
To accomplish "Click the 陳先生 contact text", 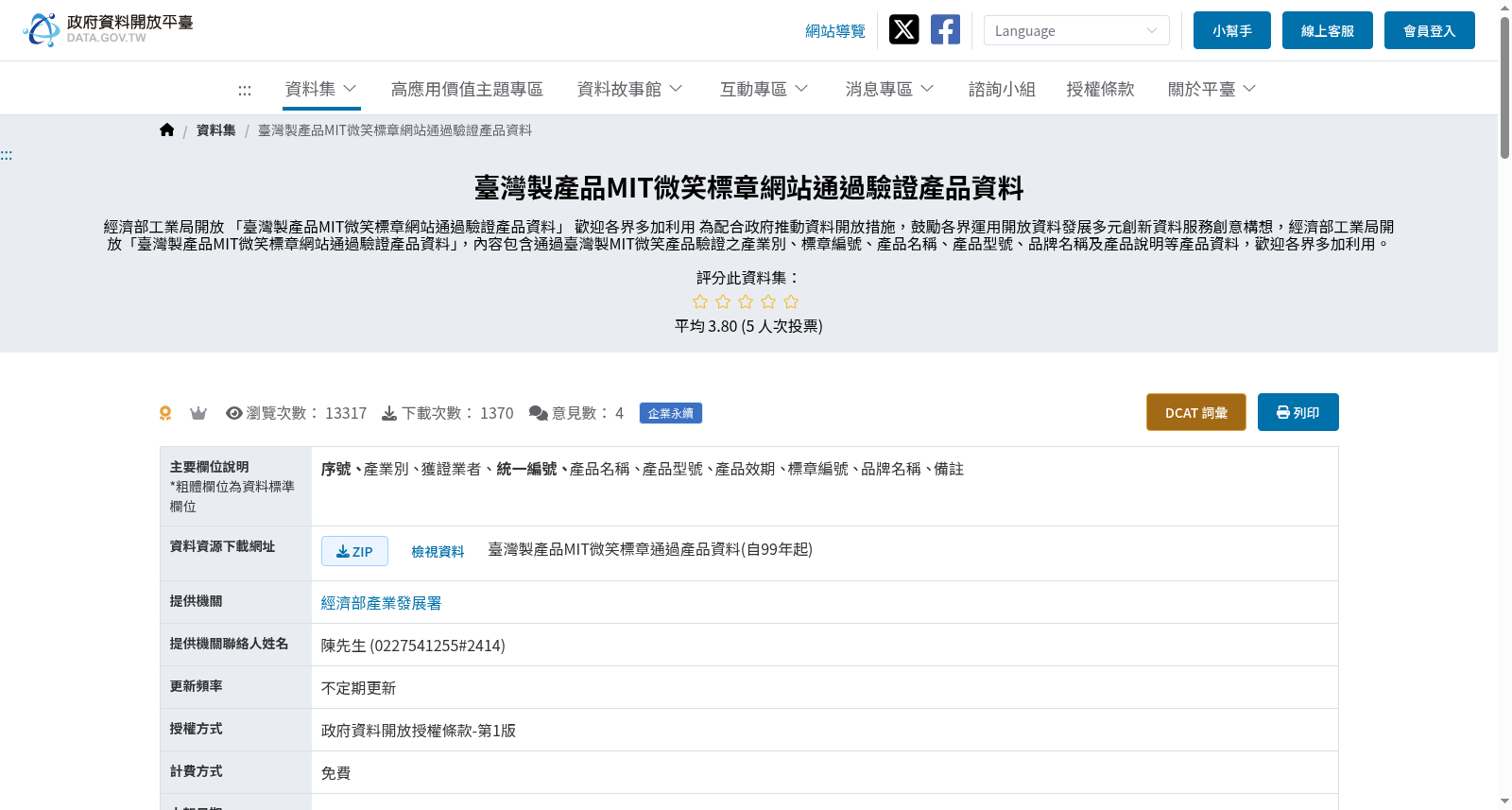I will [x=413, y=646].
